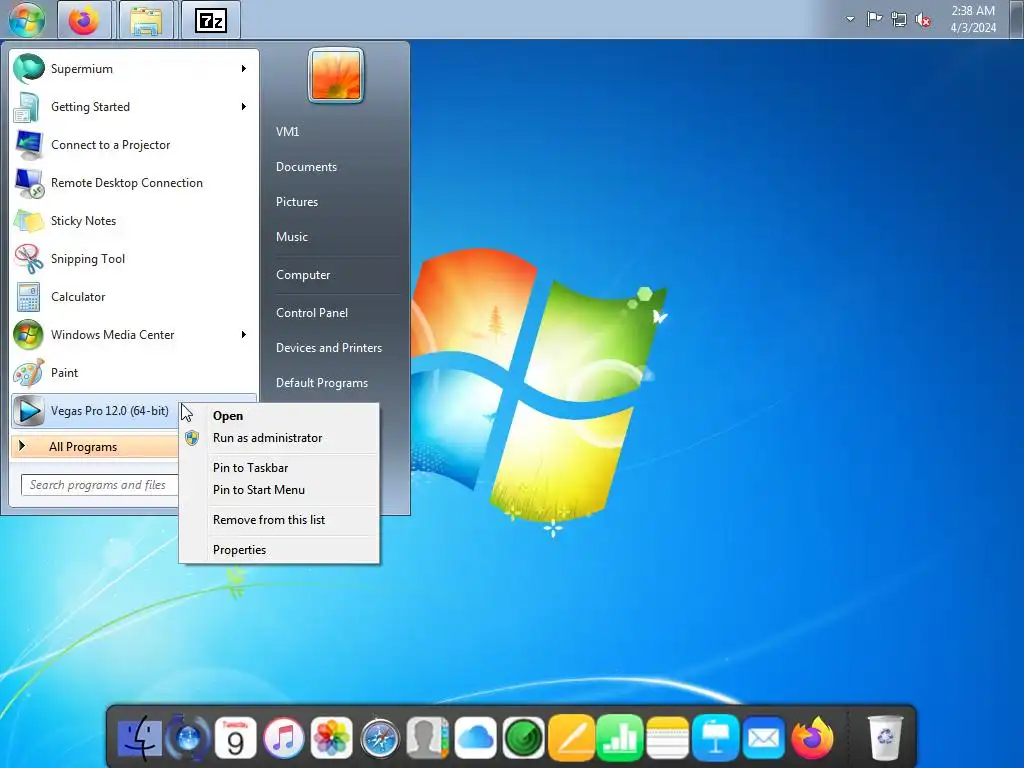Launch Calculator

134,296
